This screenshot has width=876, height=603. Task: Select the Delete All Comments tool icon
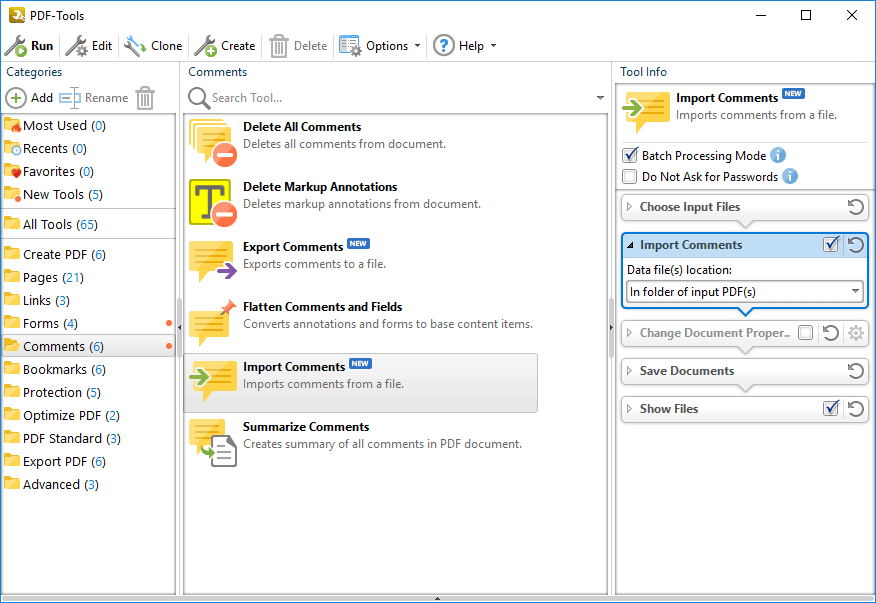tap(212, 143)
